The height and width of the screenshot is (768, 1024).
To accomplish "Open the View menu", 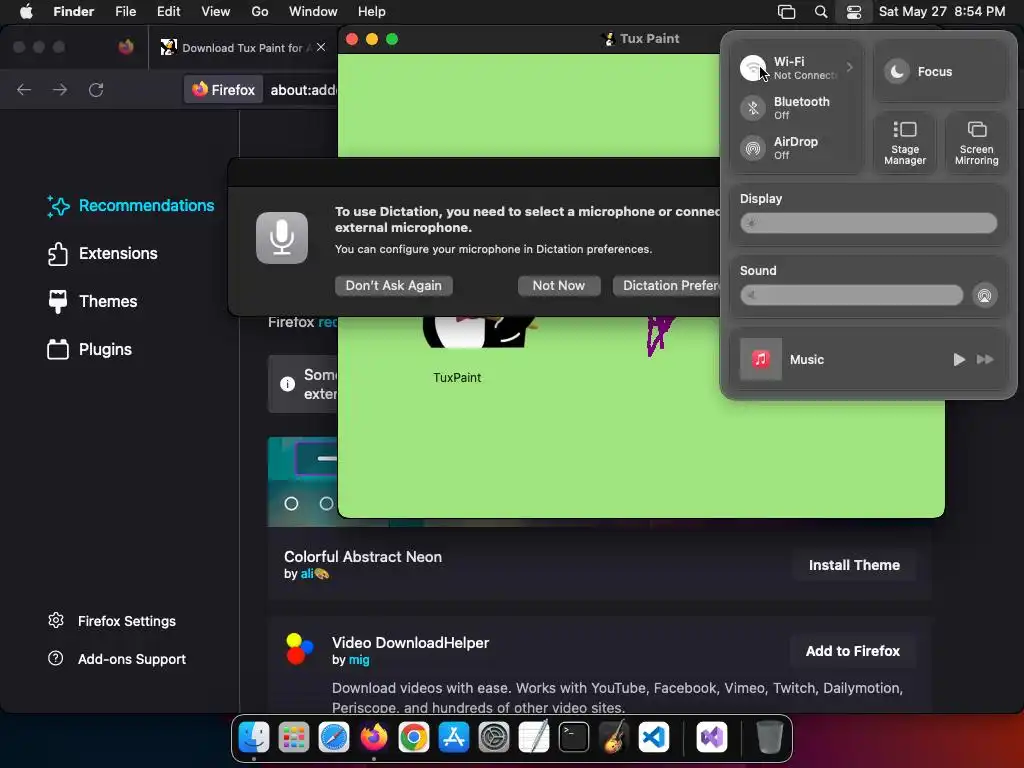I will (216, 12).
